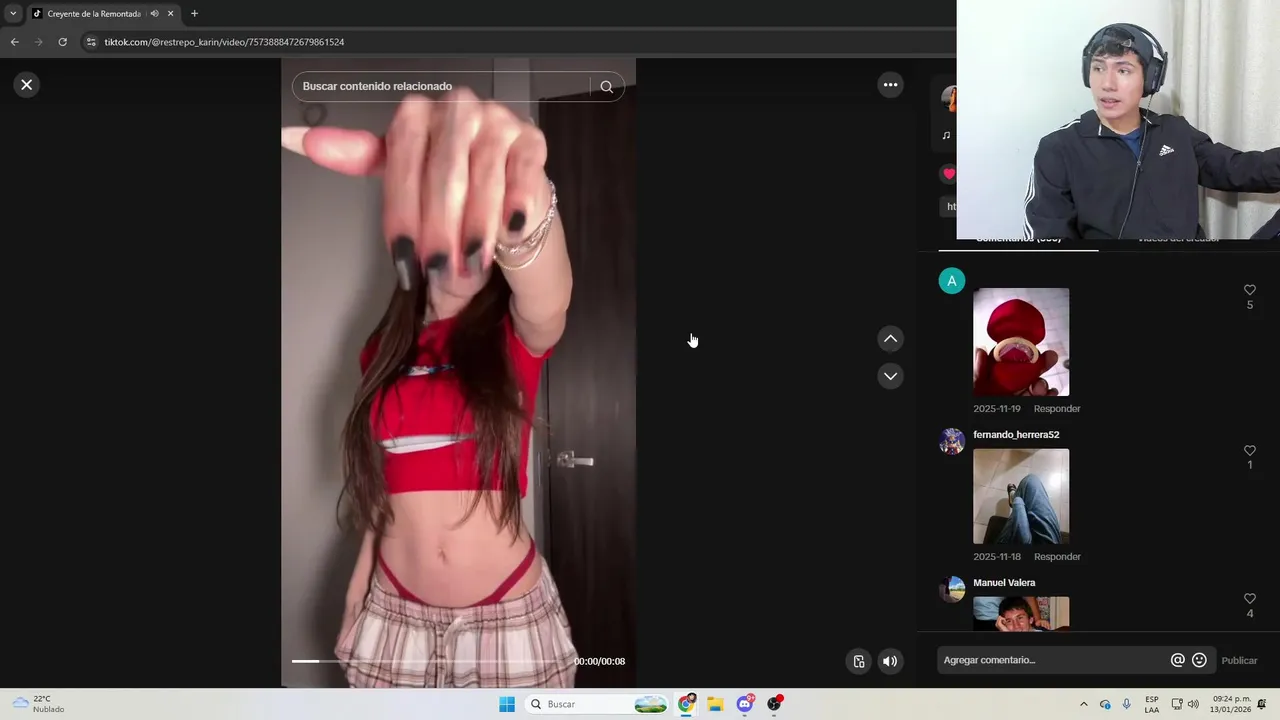Click the Publicar button
Viewport: 1280px width, 720px height.
pos(1239,660)
